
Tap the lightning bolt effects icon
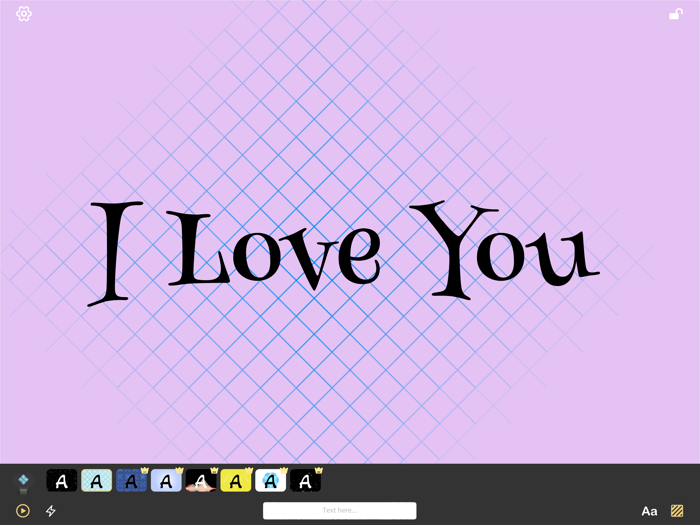click(51, 510)
